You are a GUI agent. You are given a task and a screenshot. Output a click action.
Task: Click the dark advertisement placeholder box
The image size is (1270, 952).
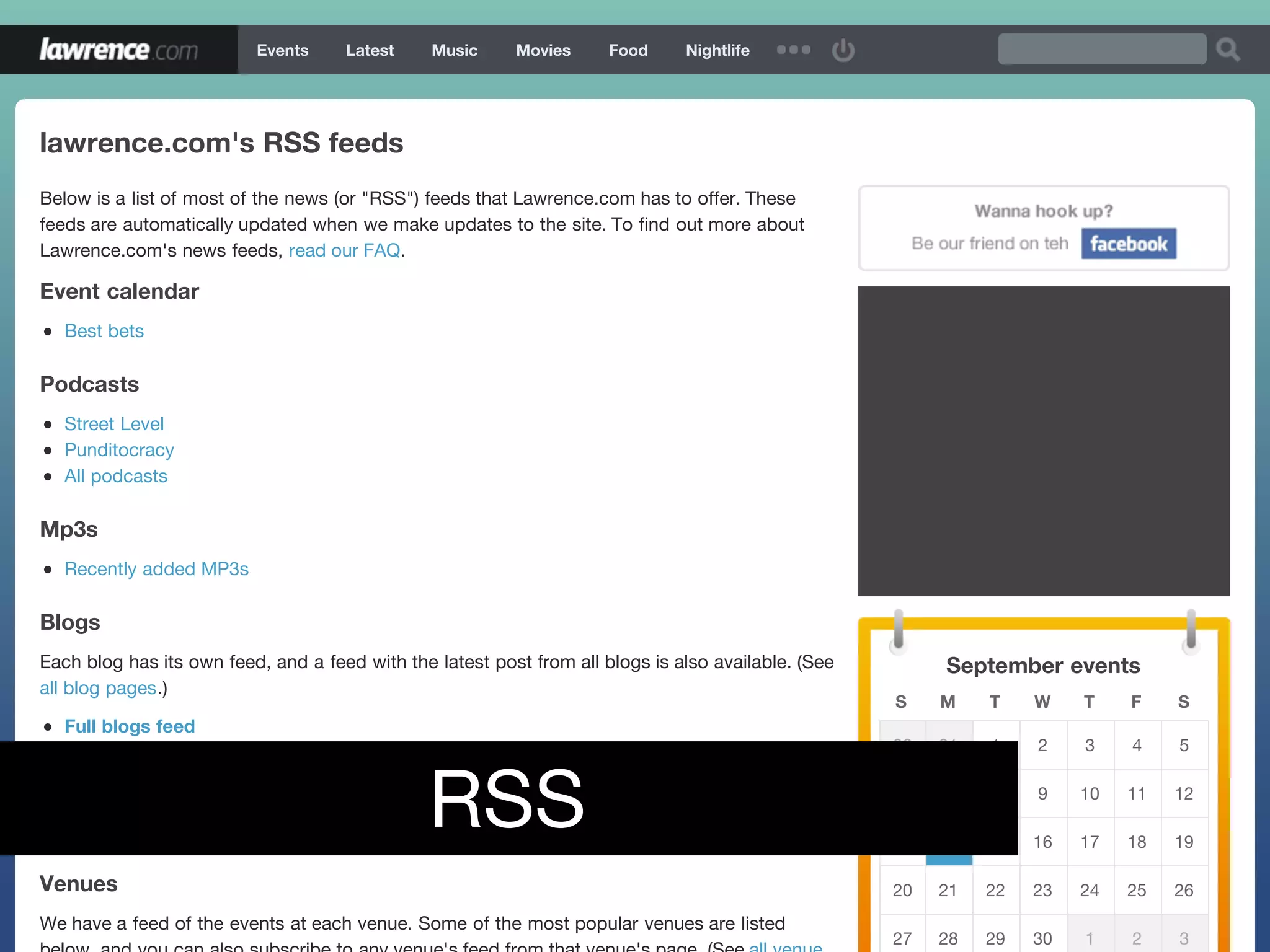1044,441
